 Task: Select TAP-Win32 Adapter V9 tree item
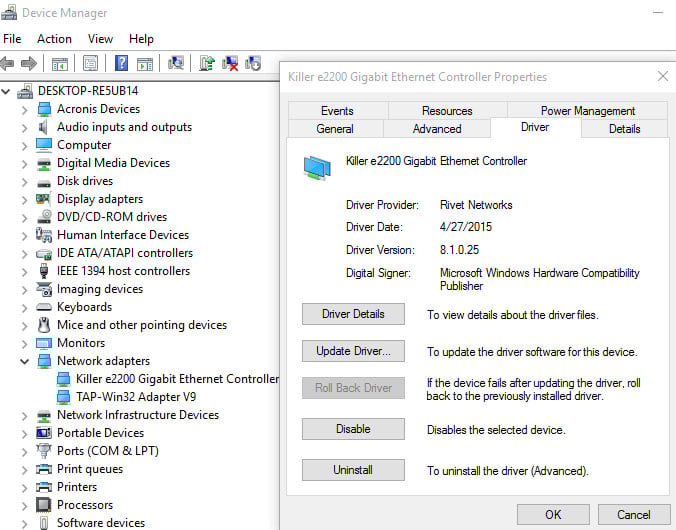point(136,397)
